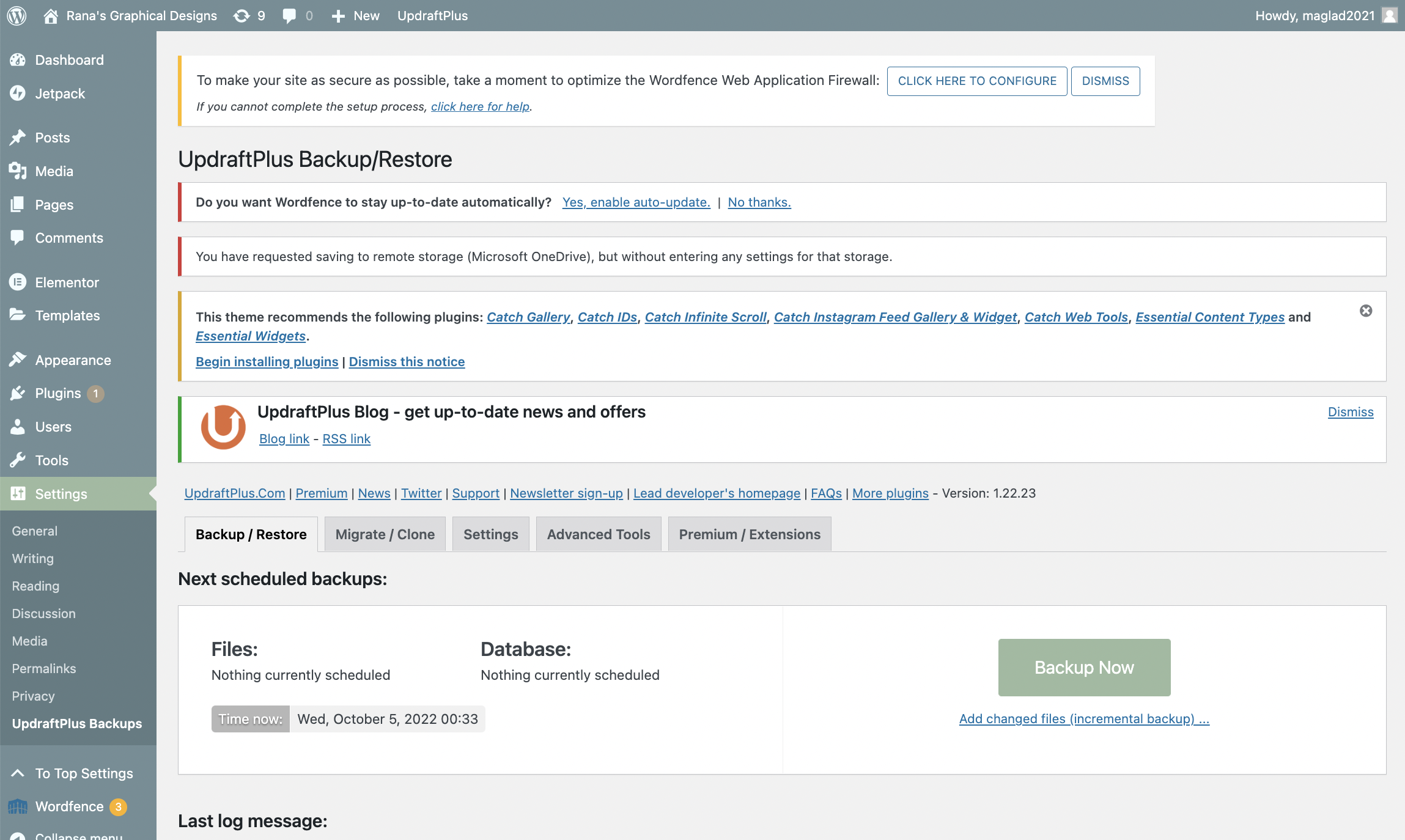Open the site home icon for Rana's Graphical Designs
Screen dimensions: 1405x840
[51, 16]
